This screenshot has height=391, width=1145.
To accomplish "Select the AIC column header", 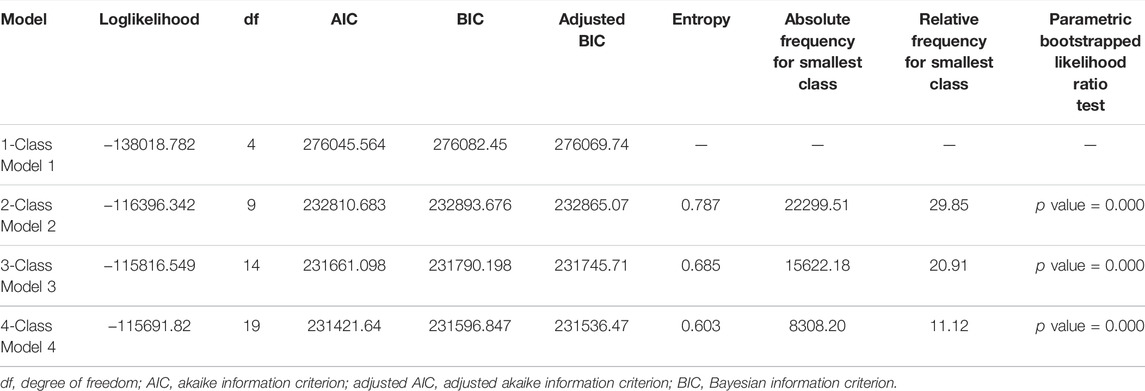I will (344, 20).
